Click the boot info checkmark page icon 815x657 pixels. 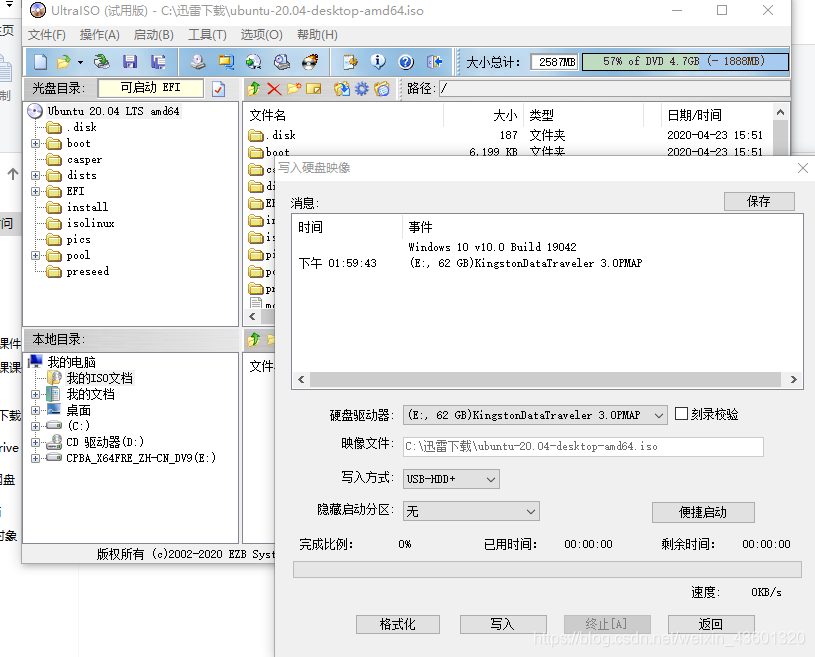pos(219,89)
